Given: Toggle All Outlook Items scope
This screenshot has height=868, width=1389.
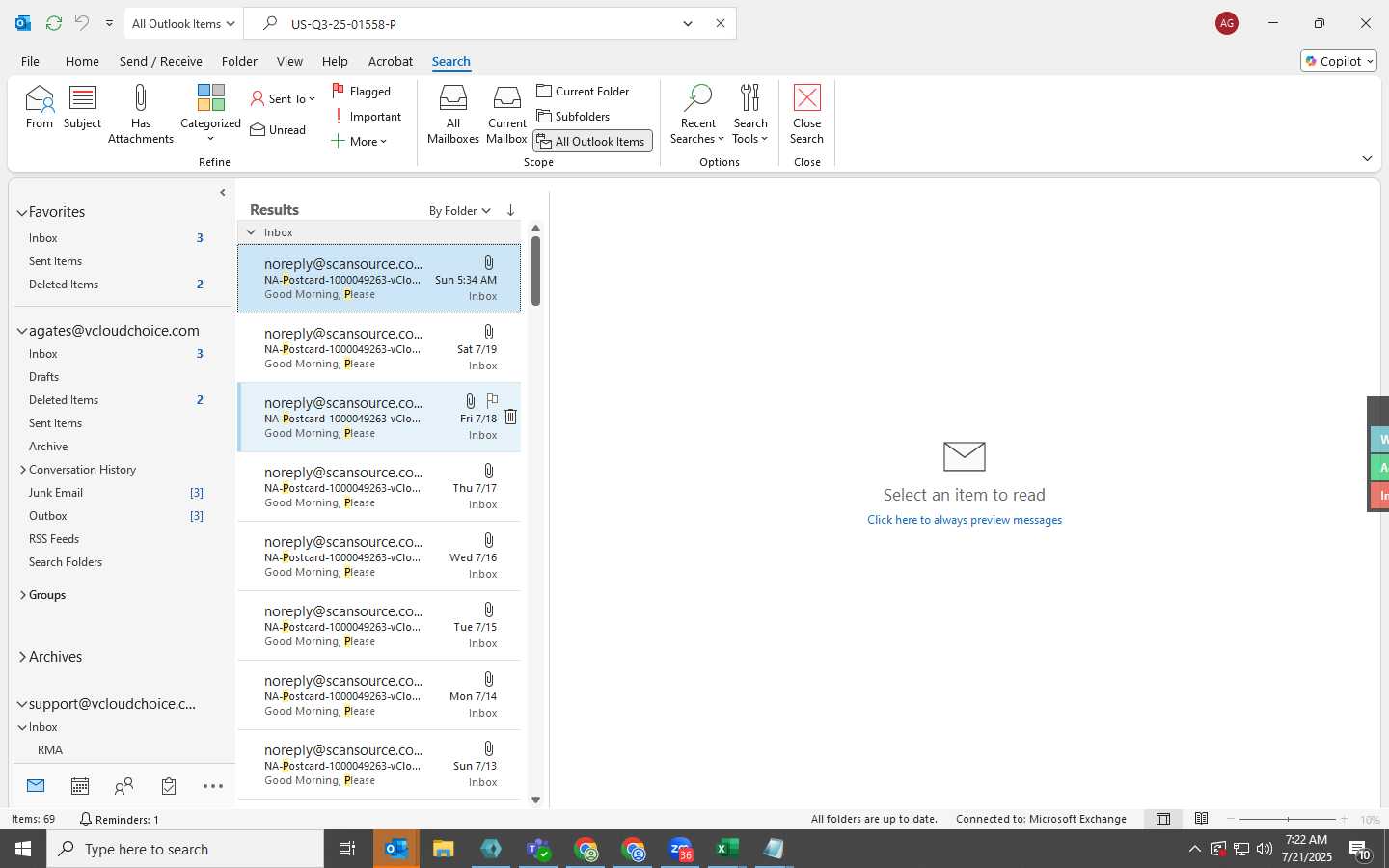Looking at the screenshot, I should pos(592,141).
